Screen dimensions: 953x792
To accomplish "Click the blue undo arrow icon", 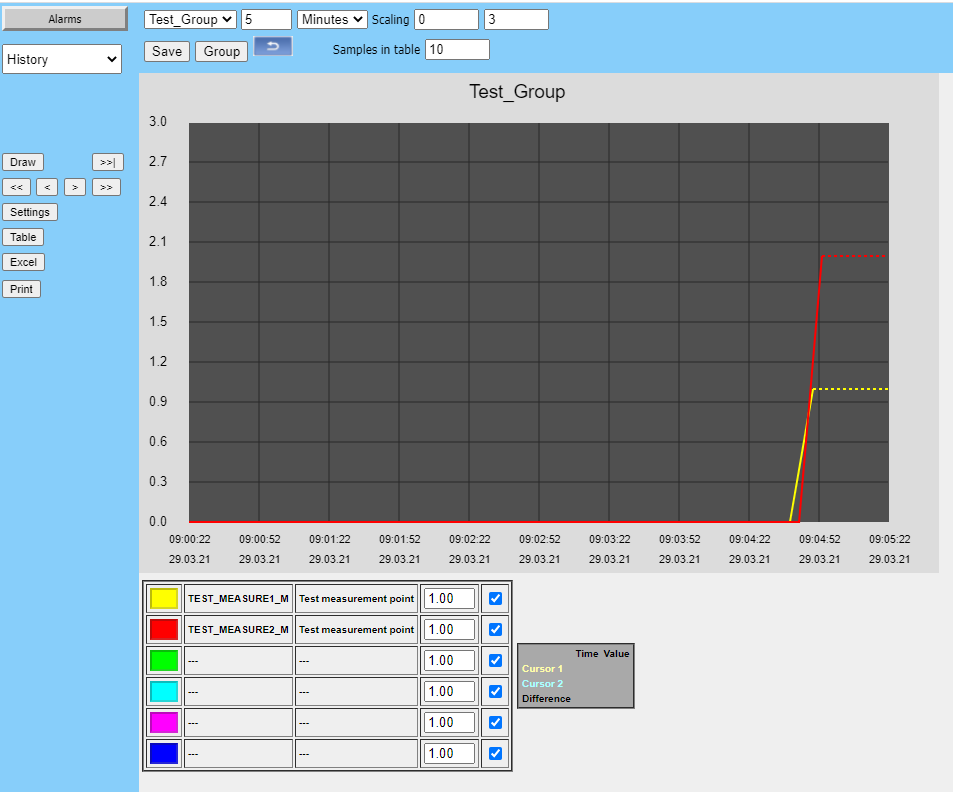I will 273,46.
